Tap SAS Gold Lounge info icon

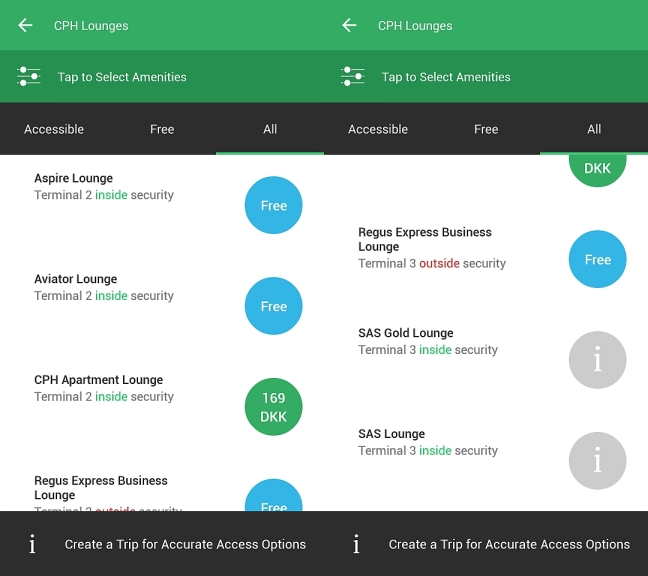tap(597, 360)
